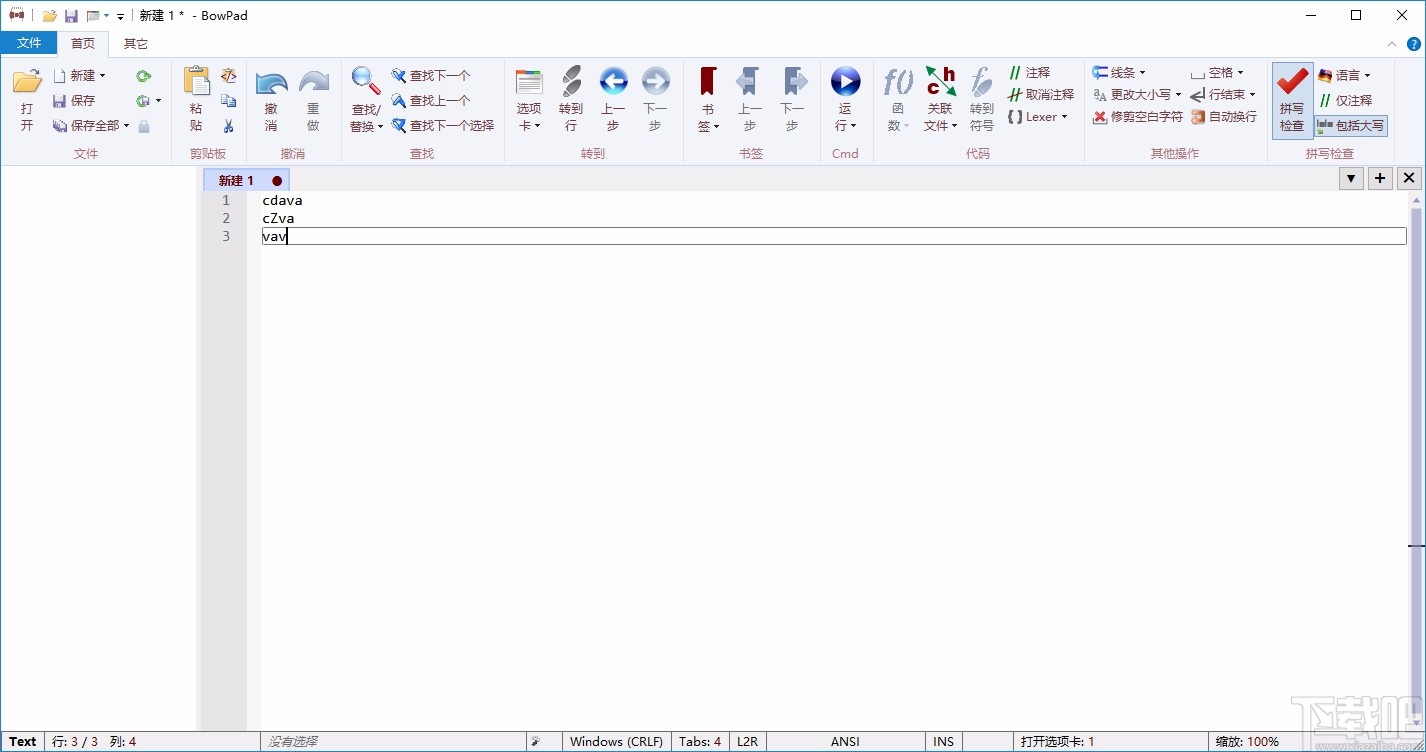Add a new tab with plus button
The image size is (1426, 752).
click(x=1380, y=178)
